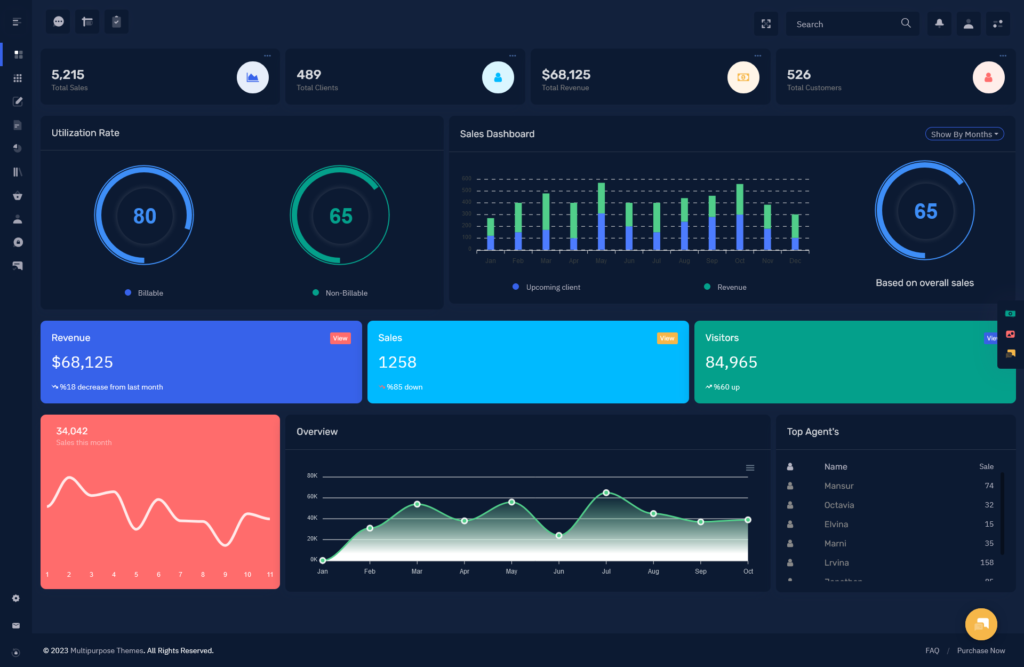This screenshot has width=1024, height=667.
Task: Open the three-dot menu on Total Revenue card
Action: (x=758, y=56)
